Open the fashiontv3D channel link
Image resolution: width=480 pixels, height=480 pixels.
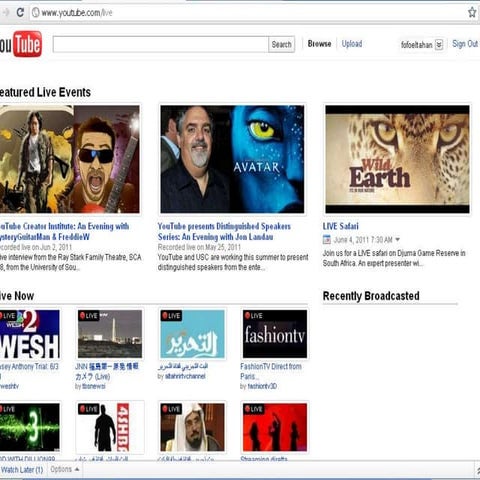tap(262, 386)
